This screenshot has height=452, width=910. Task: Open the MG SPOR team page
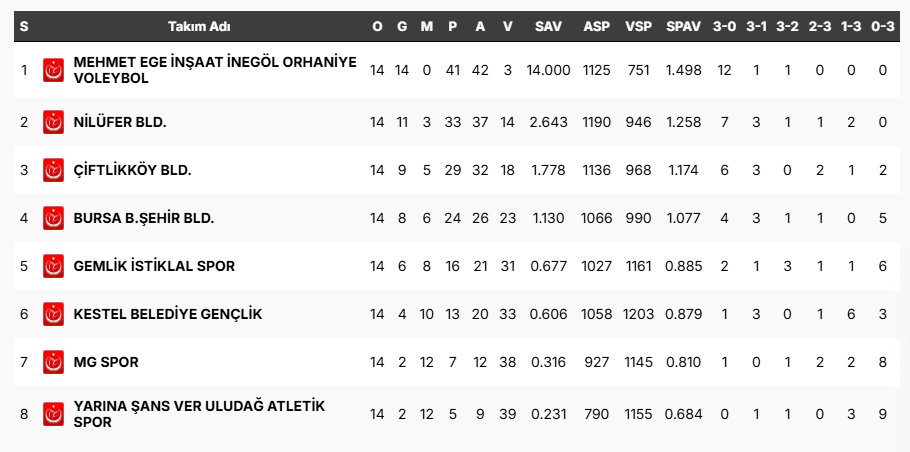[x=106, y=362]
